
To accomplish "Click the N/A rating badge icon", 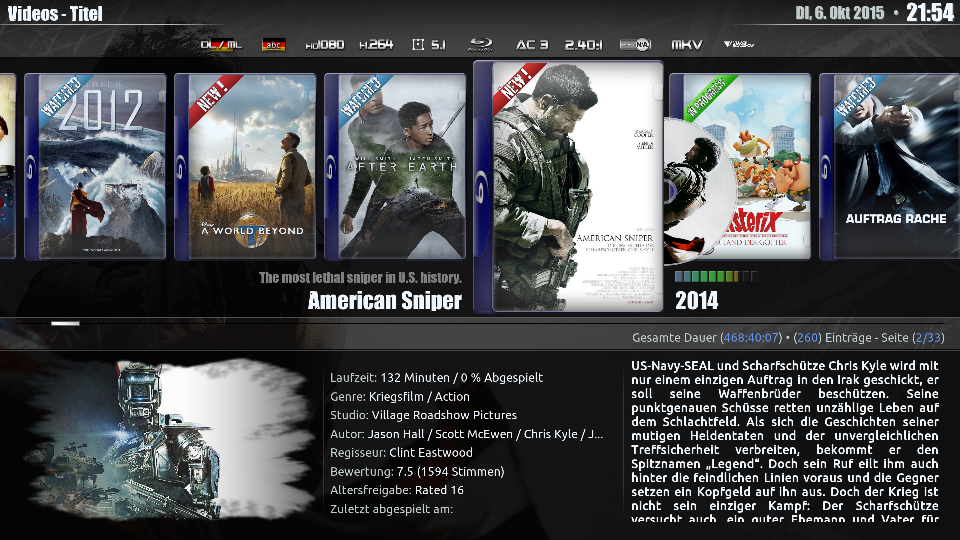I will coord(635,45).
